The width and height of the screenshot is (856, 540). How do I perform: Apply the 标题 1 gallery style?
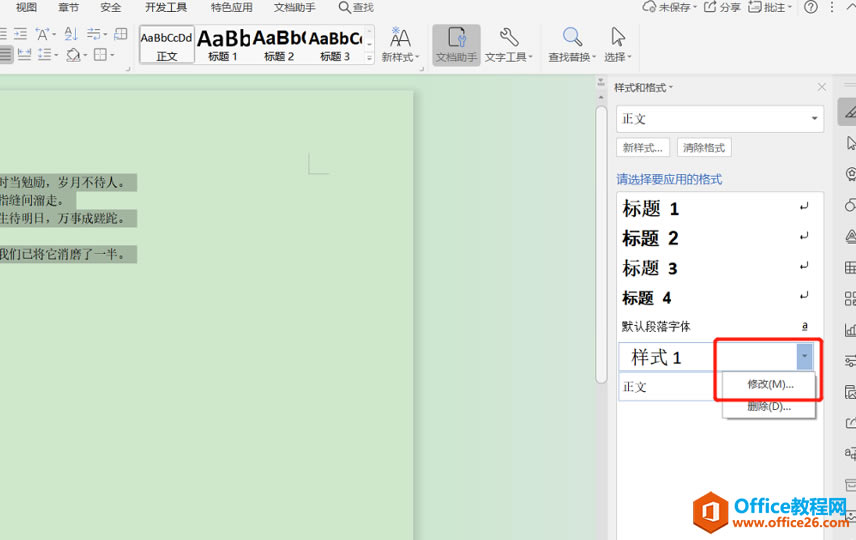(223, 45)
